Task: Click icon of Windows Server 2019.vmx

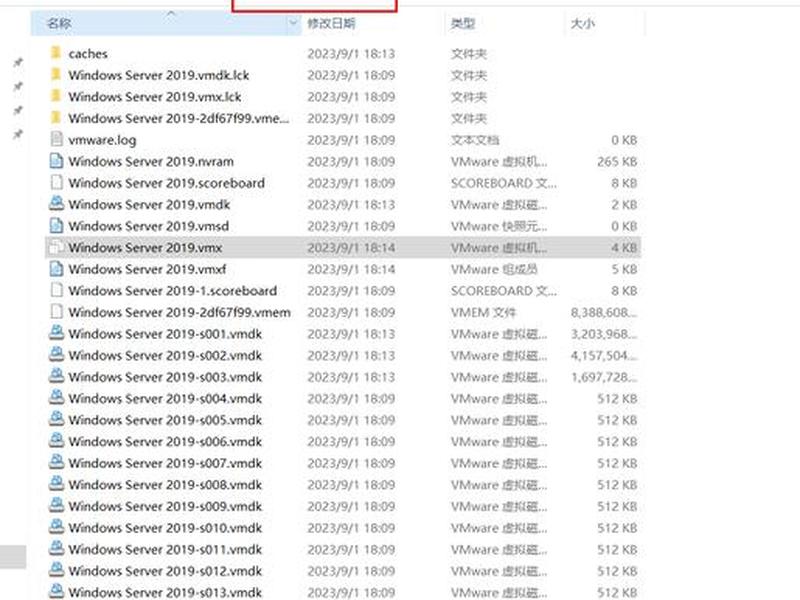Action: point(57,247)
